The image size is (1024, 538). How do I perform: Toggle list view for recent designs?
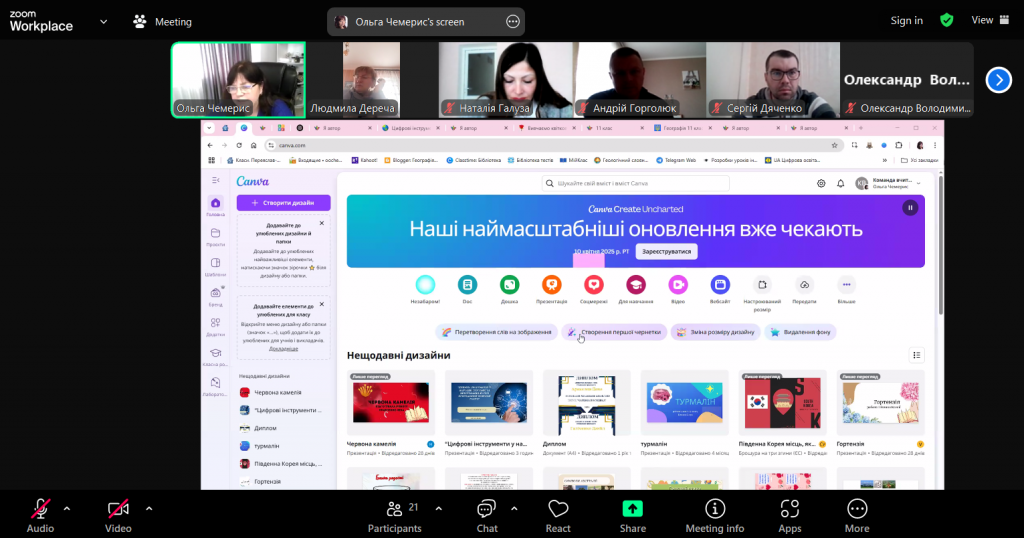click(916, 355)
